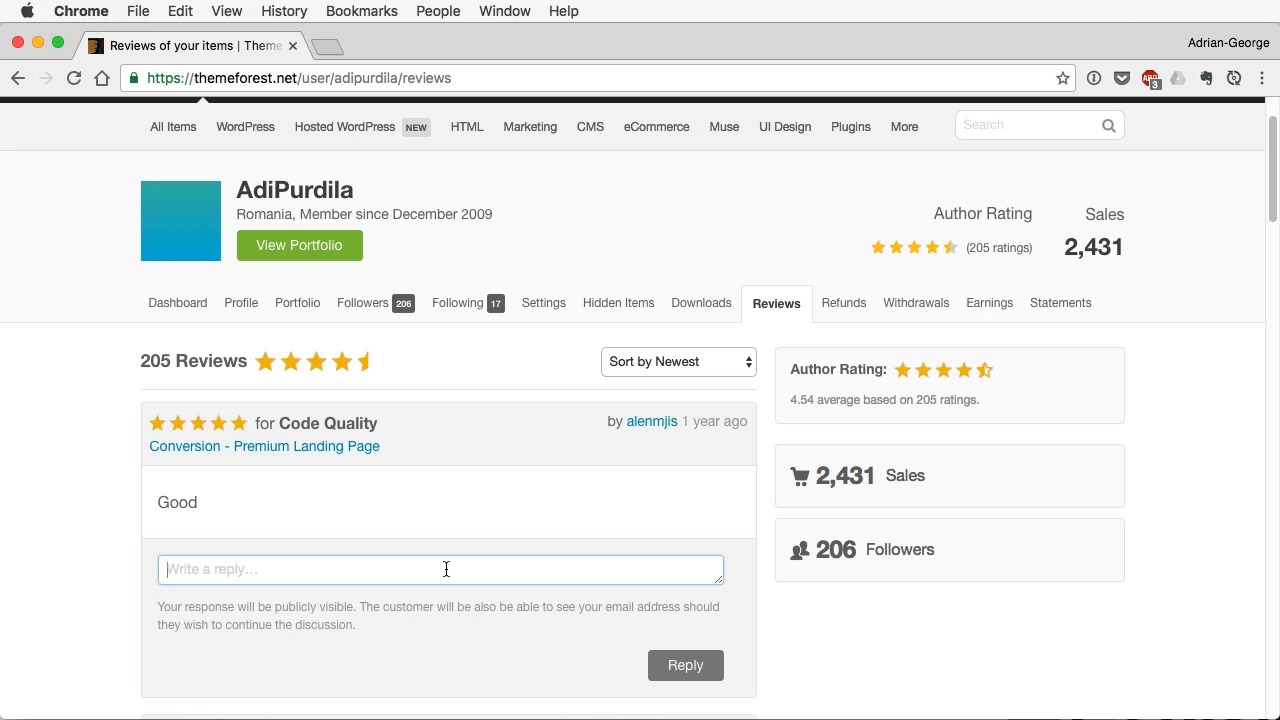Open the Adblock extension icon
The width and height of the screenshot is (1280, 720).
click(x=1150, y=79)
